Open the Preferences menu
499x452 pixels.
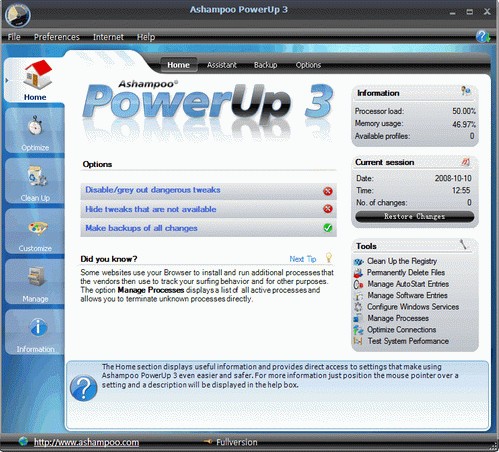pos(57,37)
